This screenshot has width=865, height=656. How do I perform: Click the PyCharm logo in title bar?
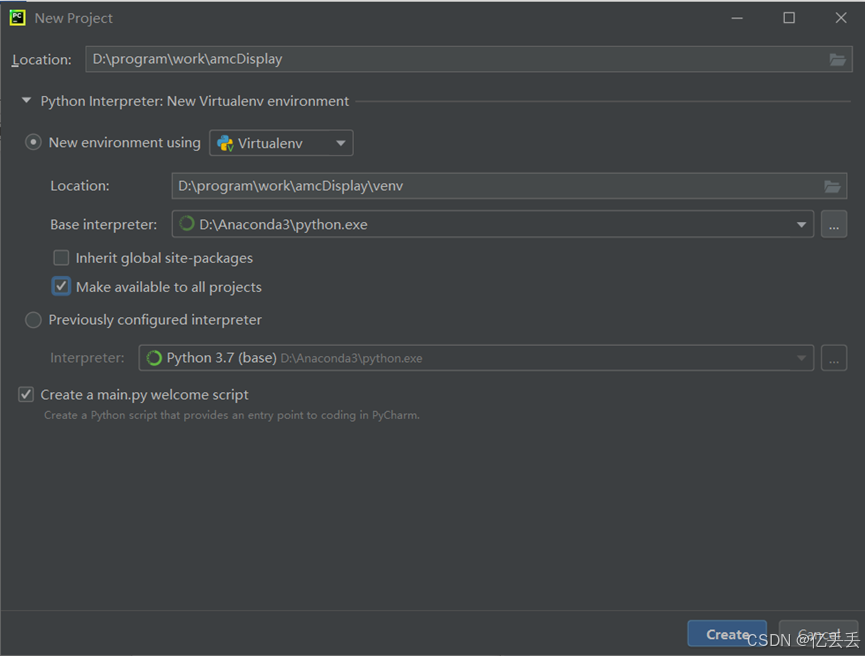tap(17, 18)
